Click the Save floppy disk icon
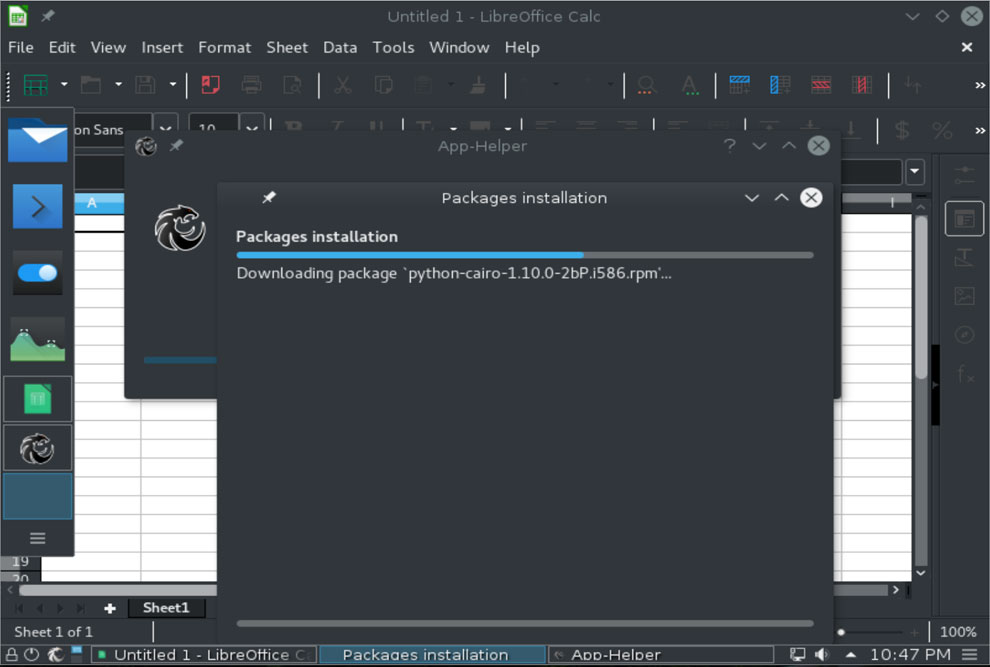Screen dimensions: 990x667 [x=145, y=85]
